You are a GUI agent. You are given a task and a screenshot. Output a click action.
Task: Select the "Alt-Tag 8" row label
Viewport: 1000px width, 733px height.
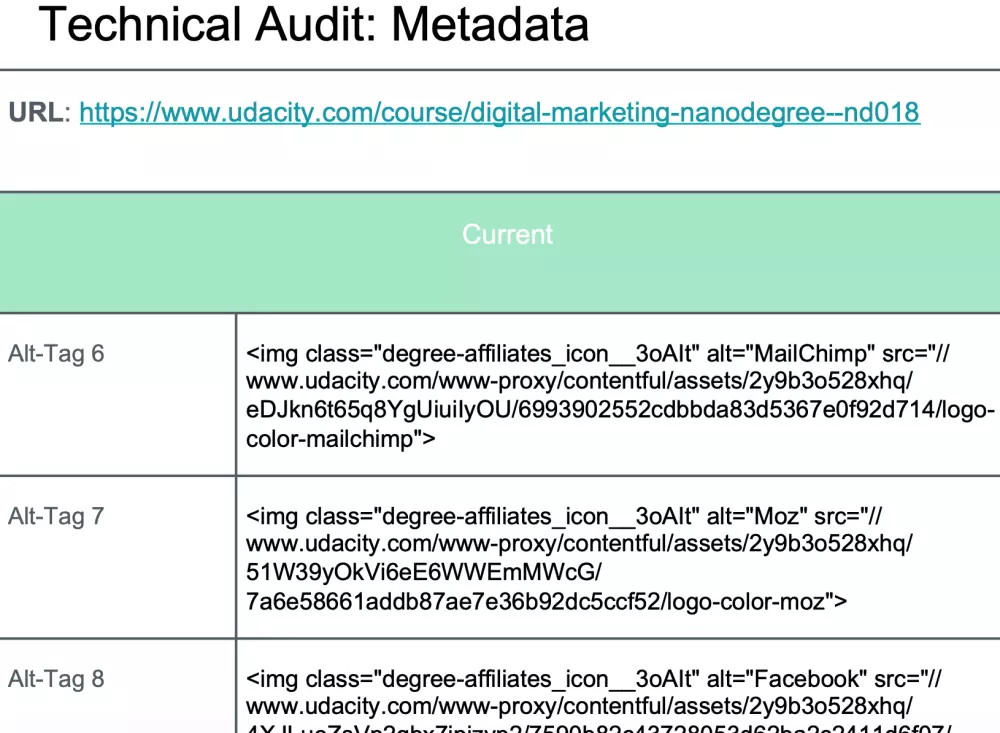click(x=56, y=679)
